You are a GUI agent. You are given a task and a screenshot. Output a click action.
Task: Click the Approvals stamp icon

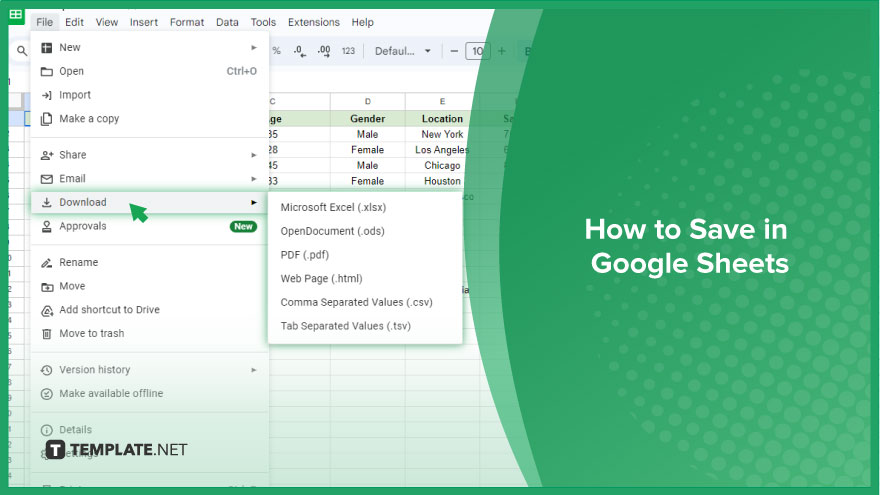pos(47,226)
